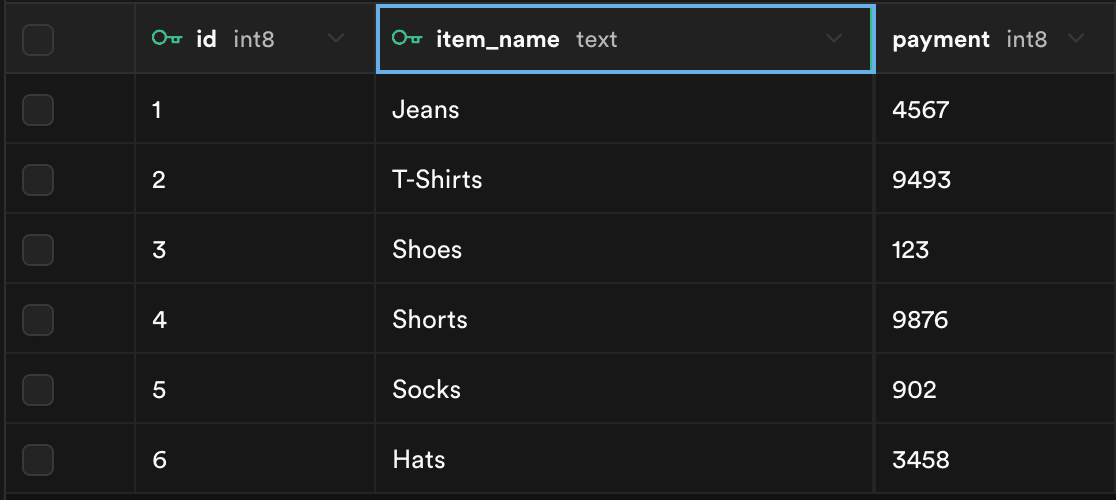
Task: Enable the checkbox for the Socks row
Action: click(38, 390)
